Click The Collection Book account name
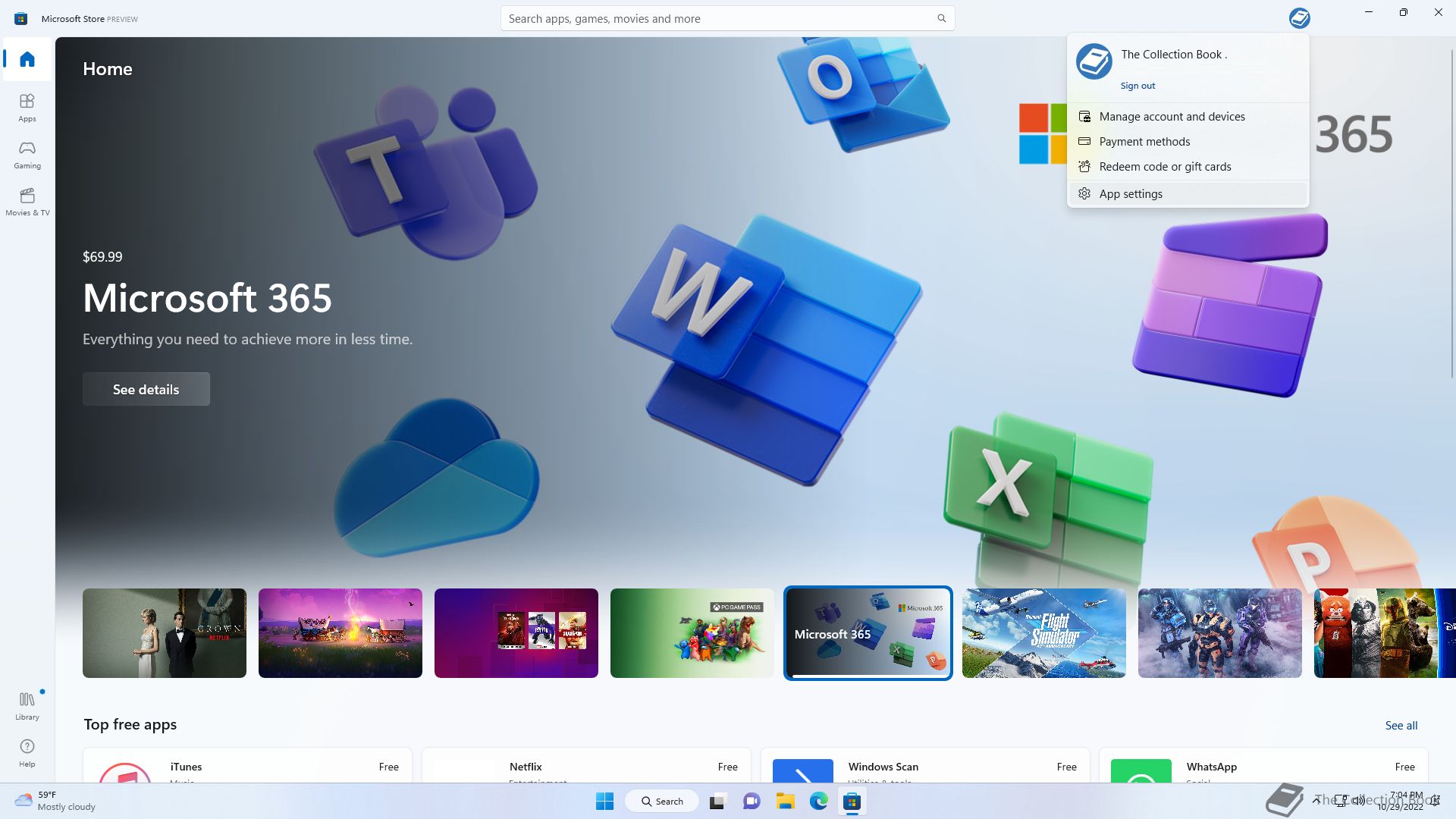Image resolution: width=1456 pixels, height=819 pixels. (x=1174, y=54)
